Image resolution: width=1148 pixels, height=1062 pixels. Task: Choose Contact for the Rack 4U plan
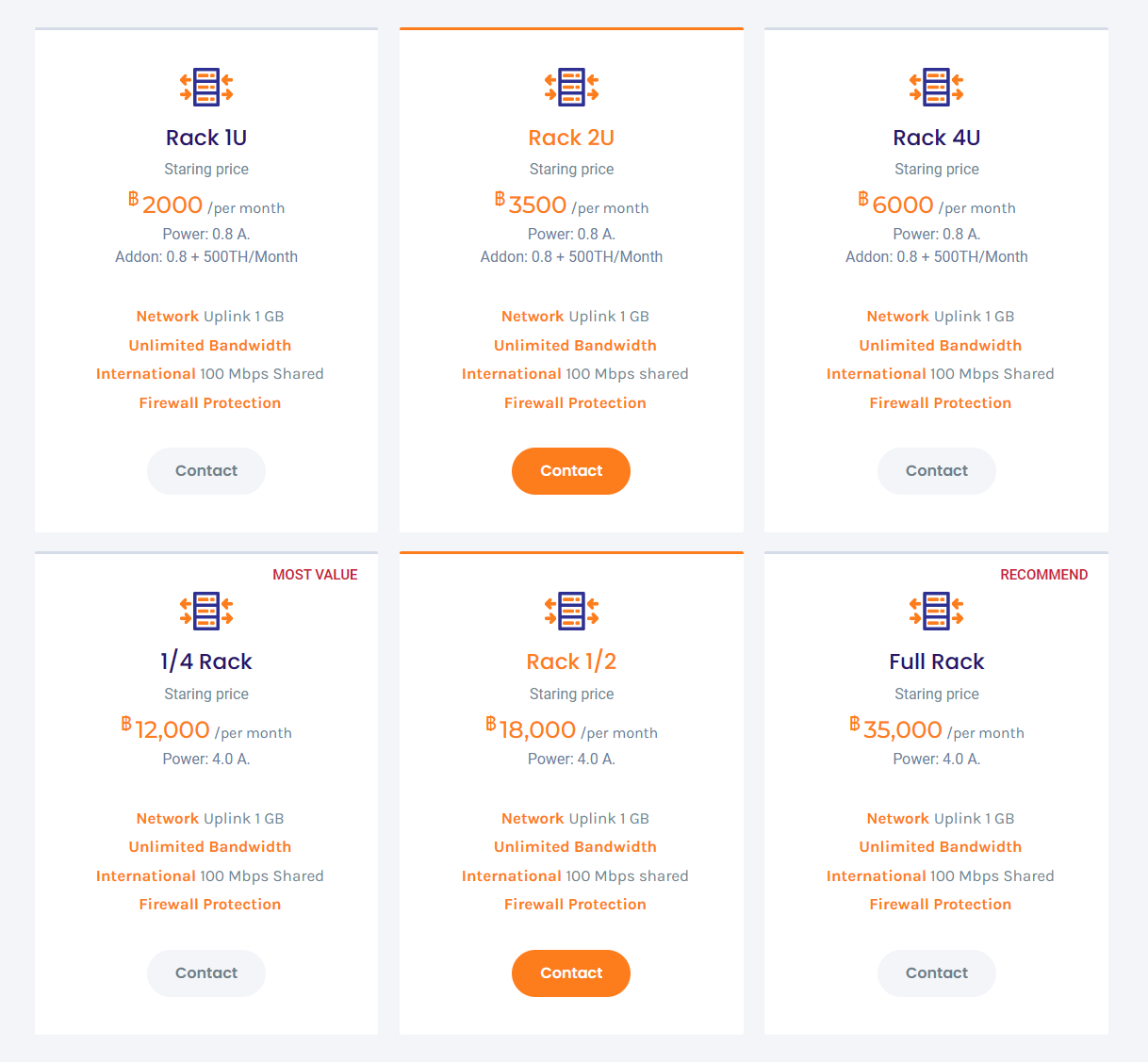click(937, 471)
